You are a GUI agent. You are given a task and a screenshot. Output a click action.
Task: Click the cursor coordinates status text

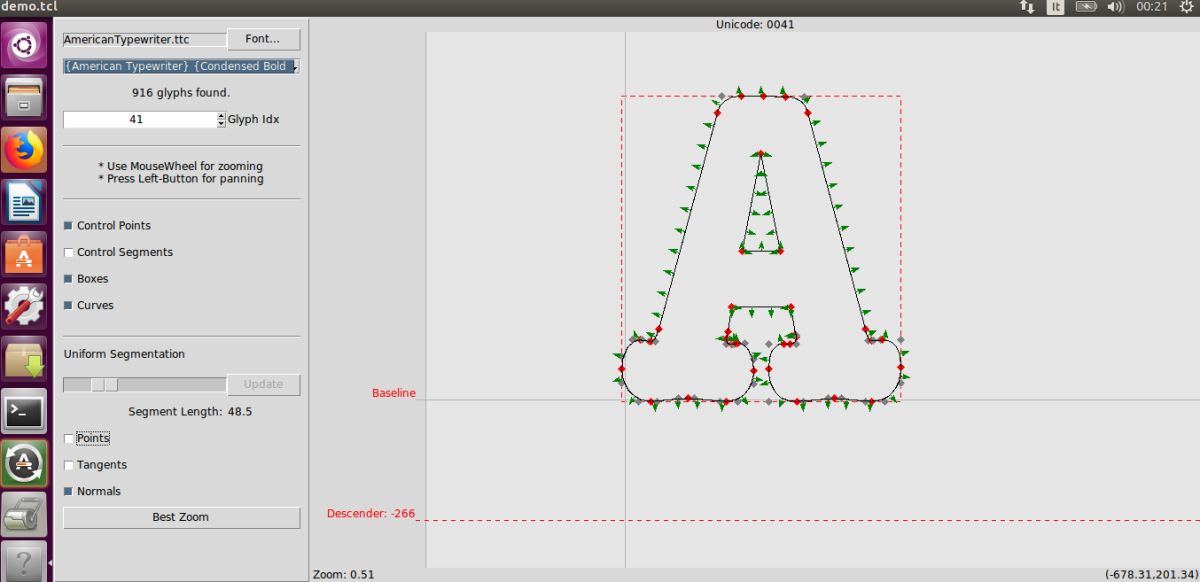[1151, 574]
